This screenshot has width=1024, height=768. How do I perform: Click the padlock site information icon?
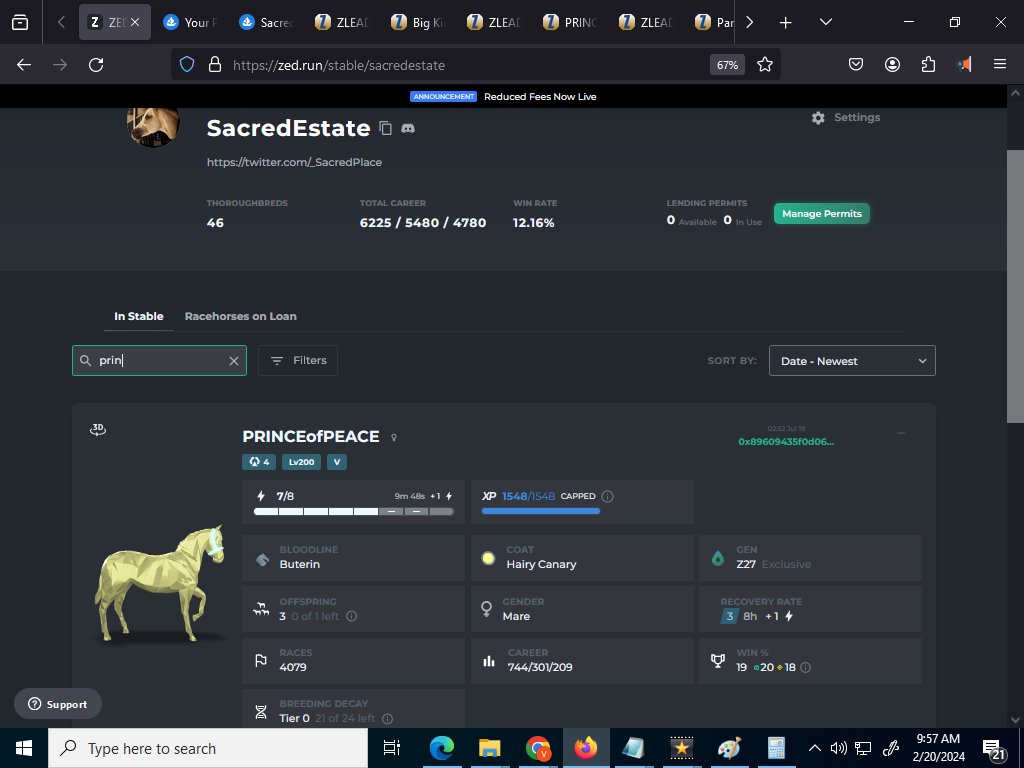pos(214,65)
